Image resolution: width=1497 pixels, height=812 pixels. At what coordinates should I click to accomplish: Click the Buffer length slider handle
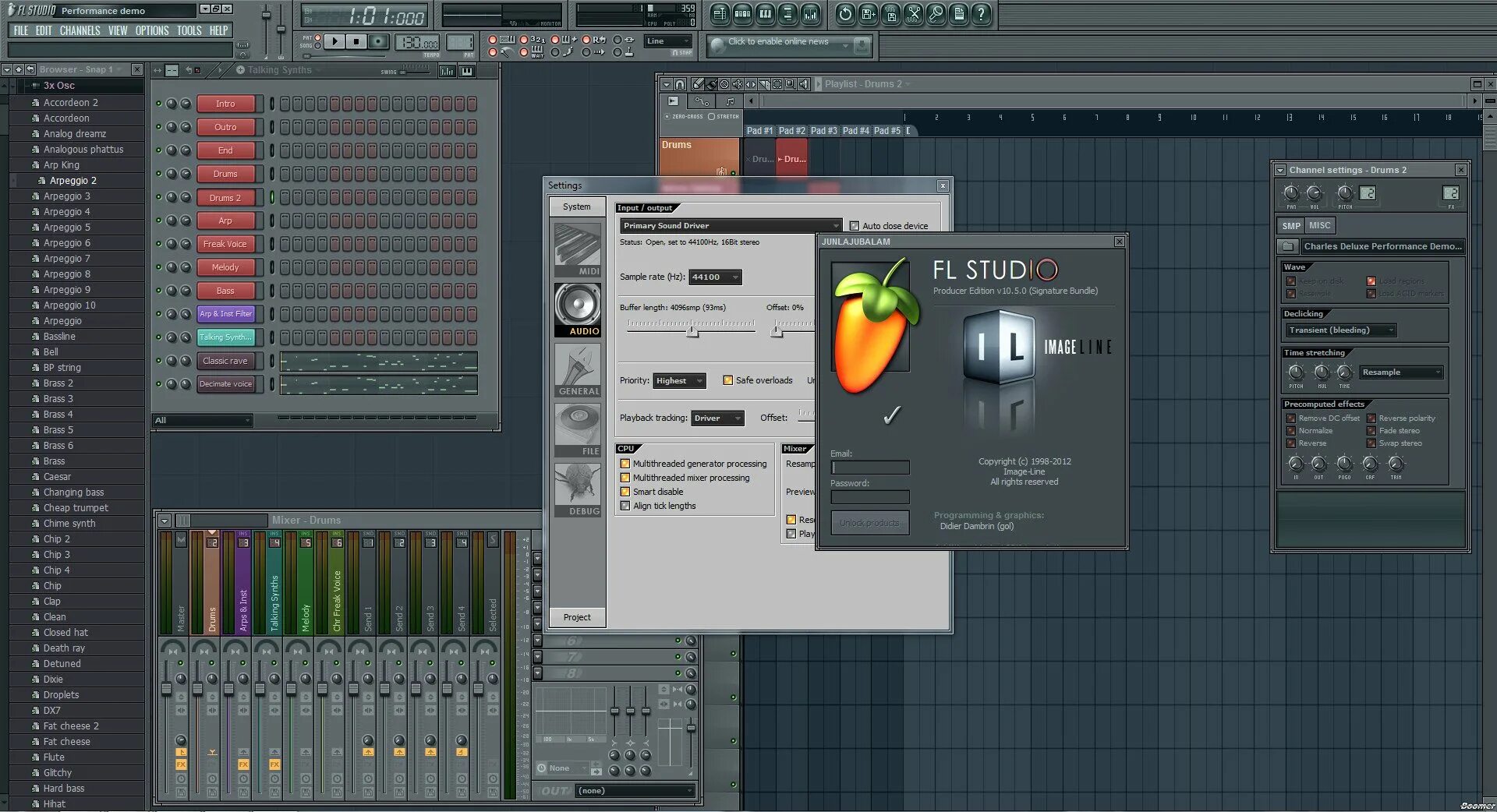click(x=692, y=332)
